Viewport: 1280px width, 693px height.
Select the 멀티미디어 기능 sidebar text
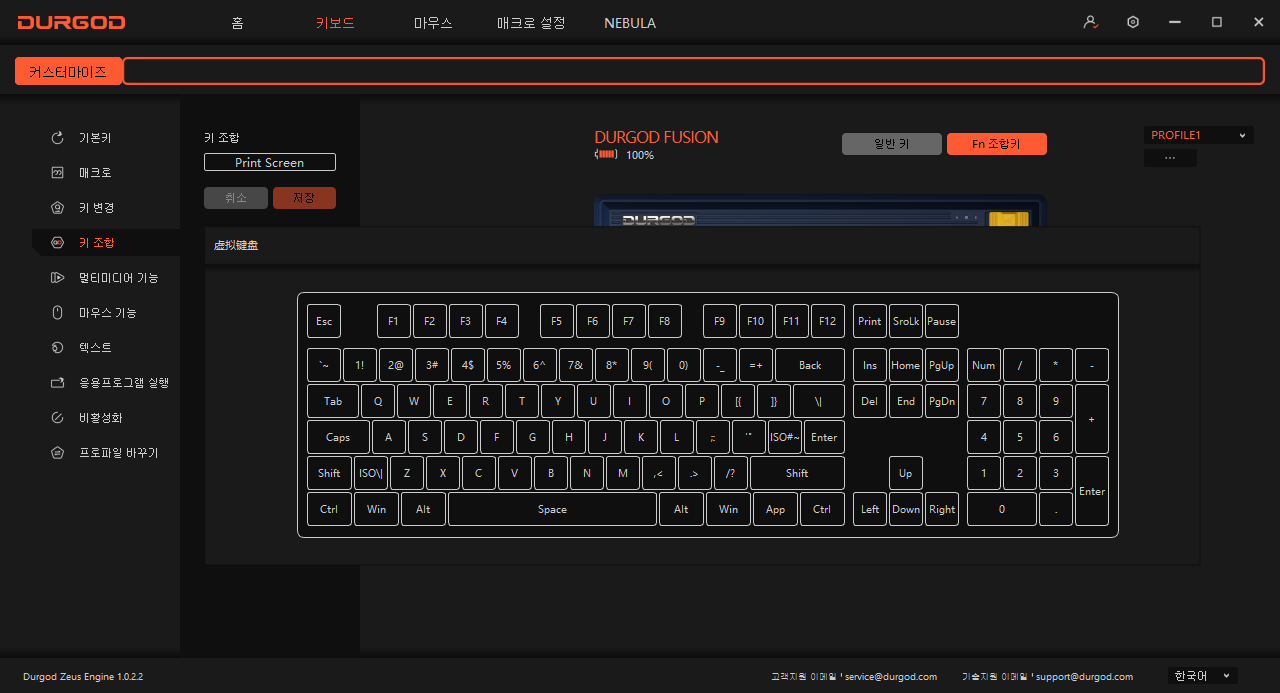click(119, 278)
